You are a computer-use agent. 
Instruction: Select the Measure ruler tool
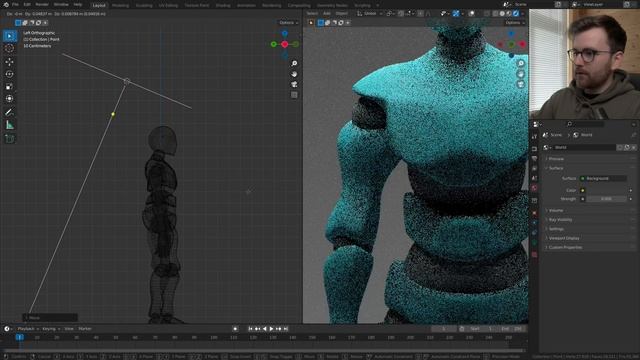pyautogui.click(x=9, y=125)
